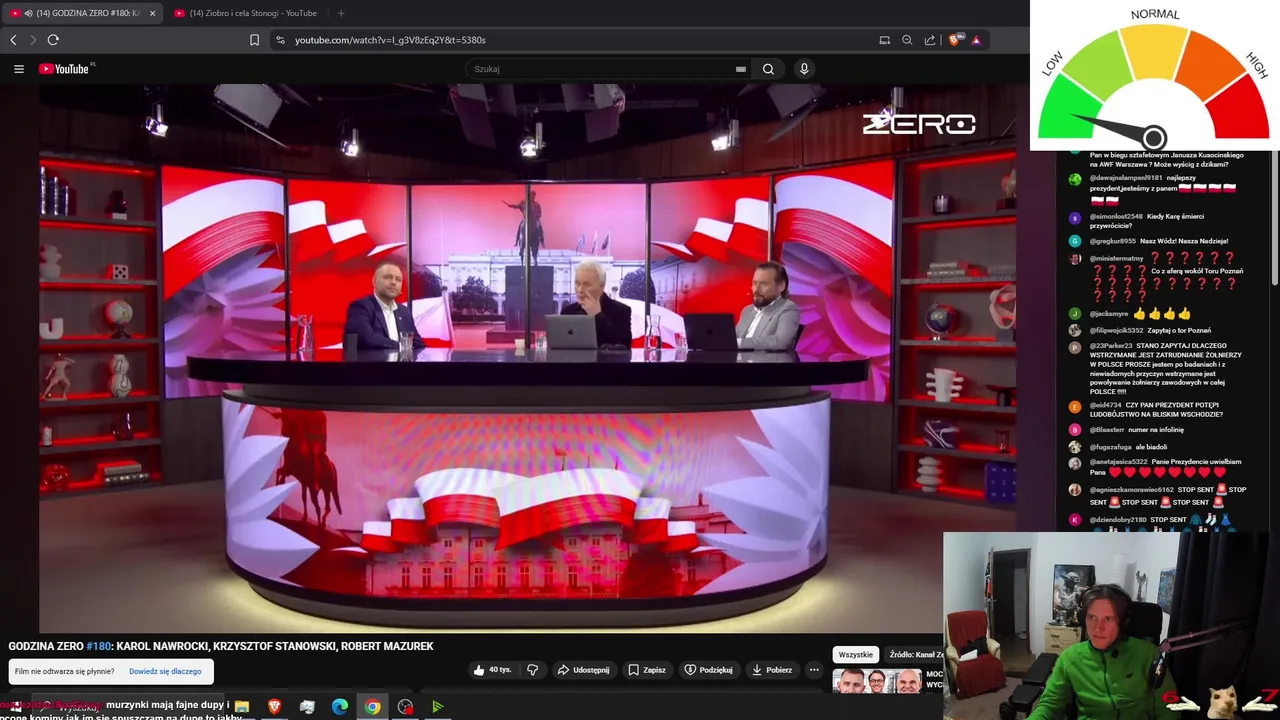
Task: Click the Udostępnij share button
Action: click(x=584, y=670)
